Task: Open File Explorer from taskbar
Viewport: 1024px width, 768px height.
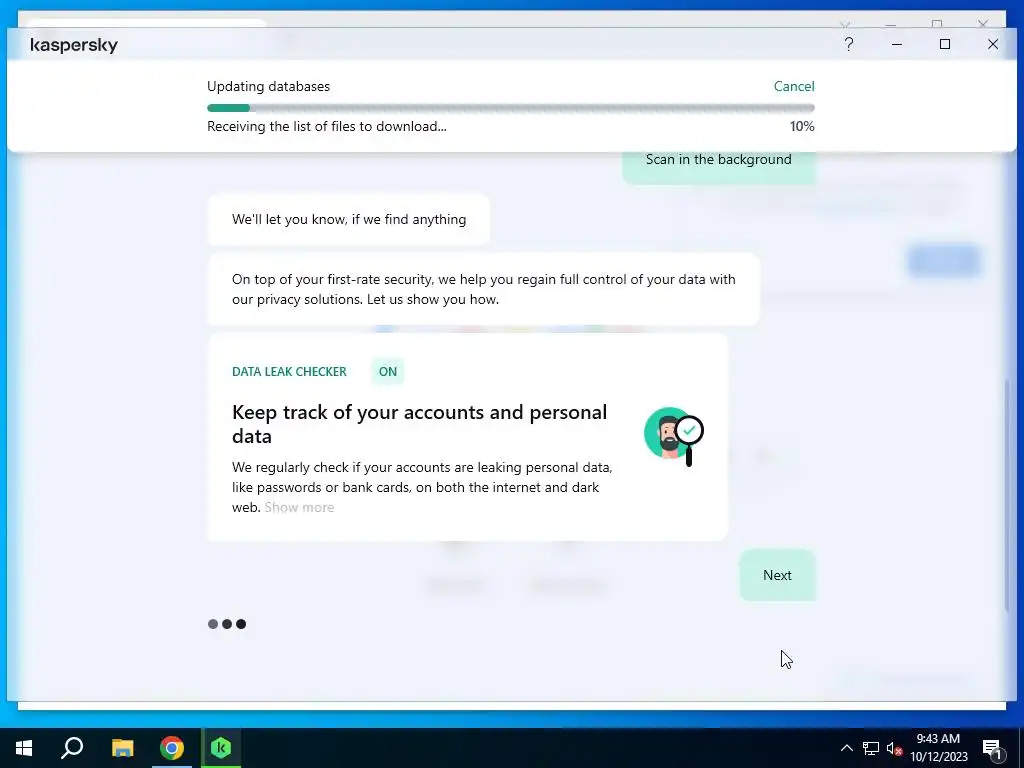Action: click(122, 748)
